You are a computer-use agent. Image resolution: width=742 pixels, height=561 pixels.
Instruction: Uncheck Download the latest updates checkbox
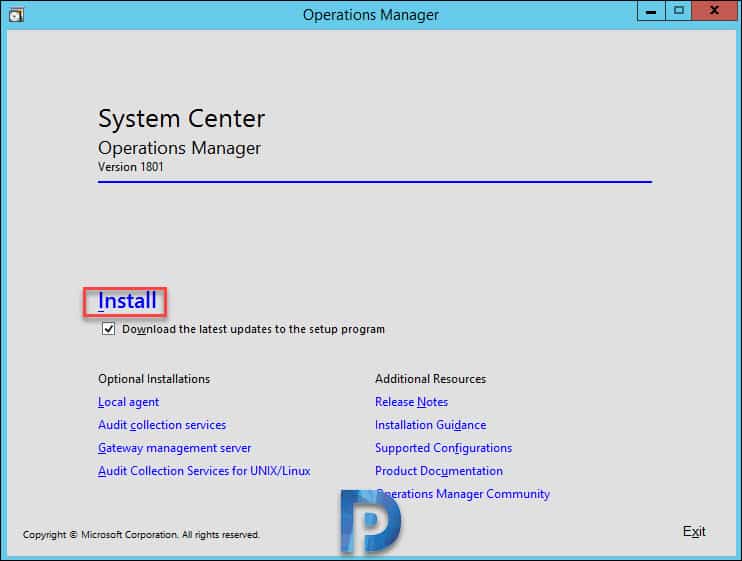(x=108, y=329)
